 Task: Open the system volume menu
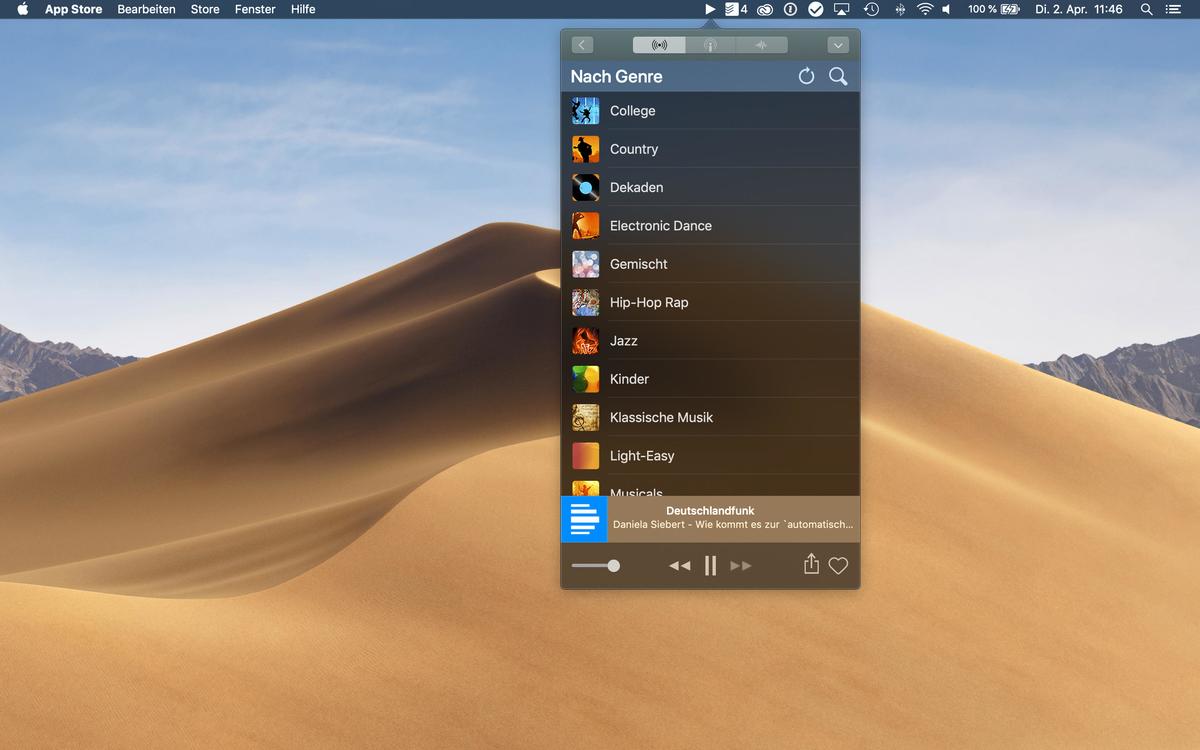[946, 9]
